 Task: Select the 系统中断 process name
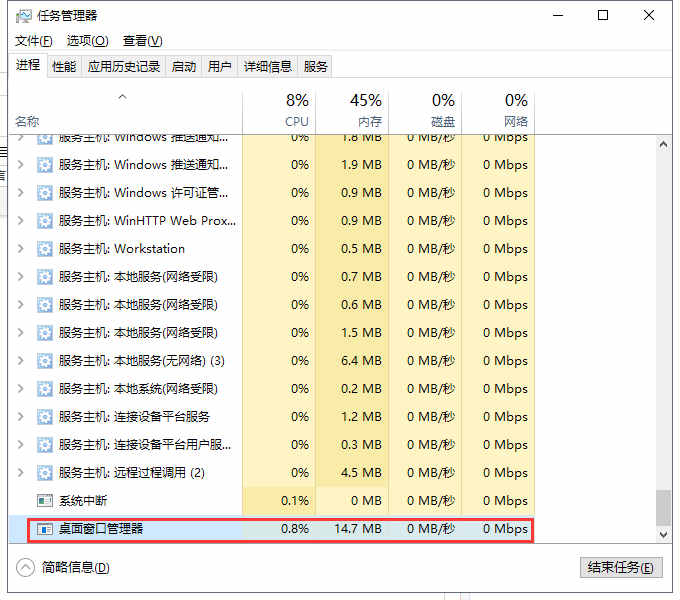pos(83,501)
